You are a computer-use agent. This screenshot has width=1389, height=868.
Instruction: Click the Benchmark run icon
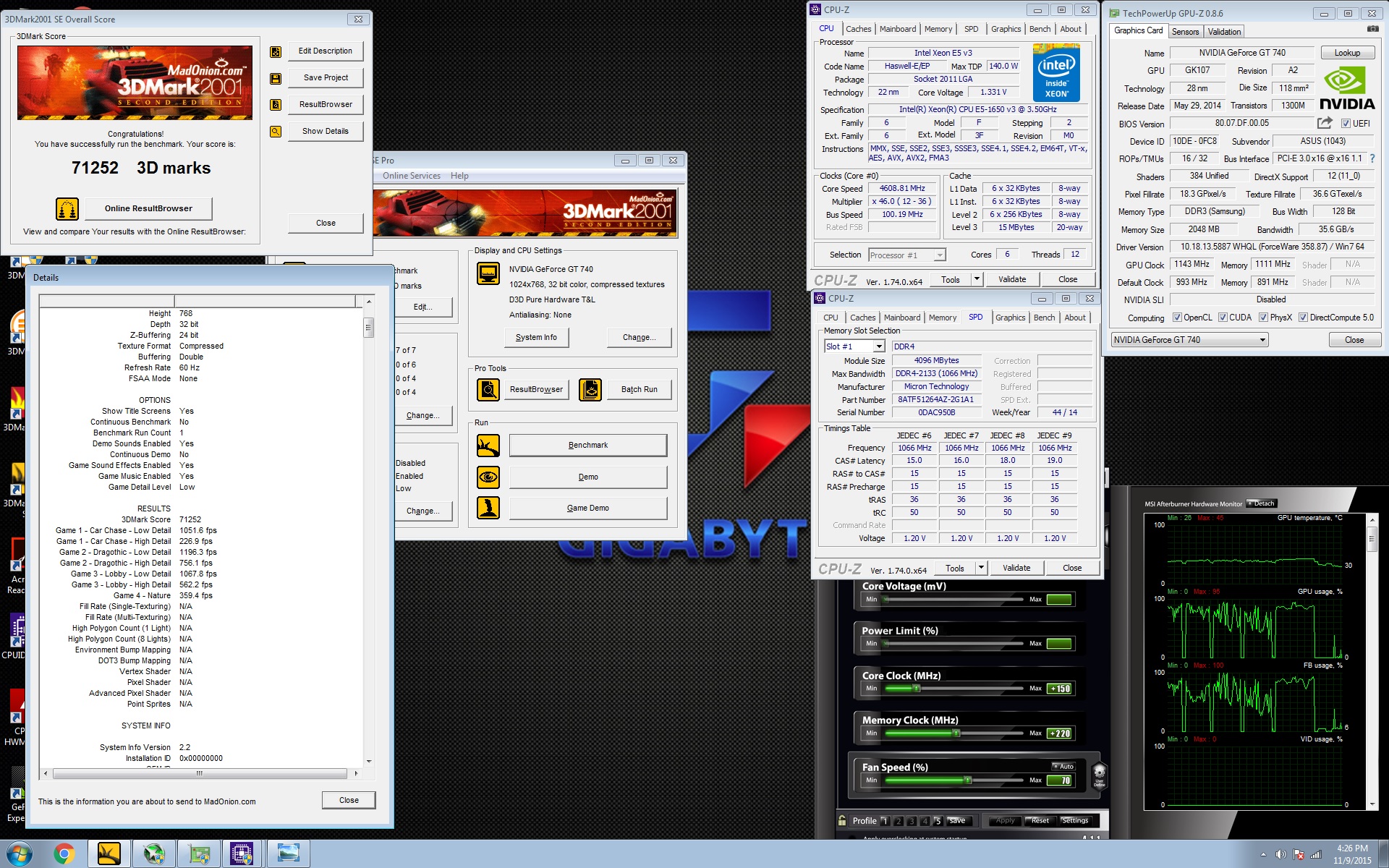488,446
